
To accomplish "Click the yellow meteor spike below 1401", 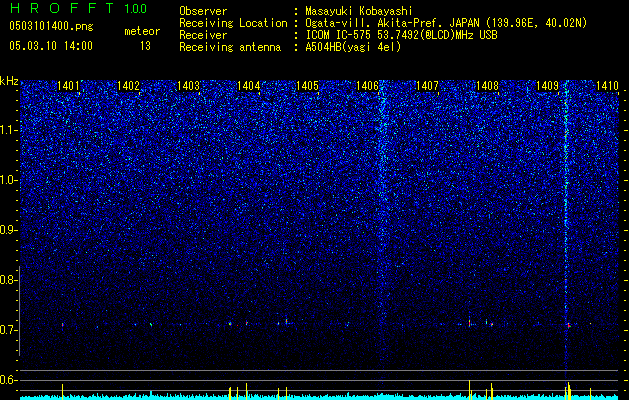I will click(x=63, y=392).
